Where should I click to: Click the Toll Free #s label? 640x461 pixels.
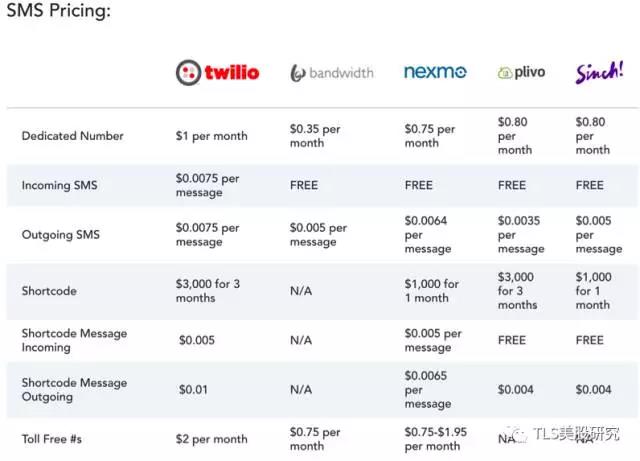(x=57, y=439)
